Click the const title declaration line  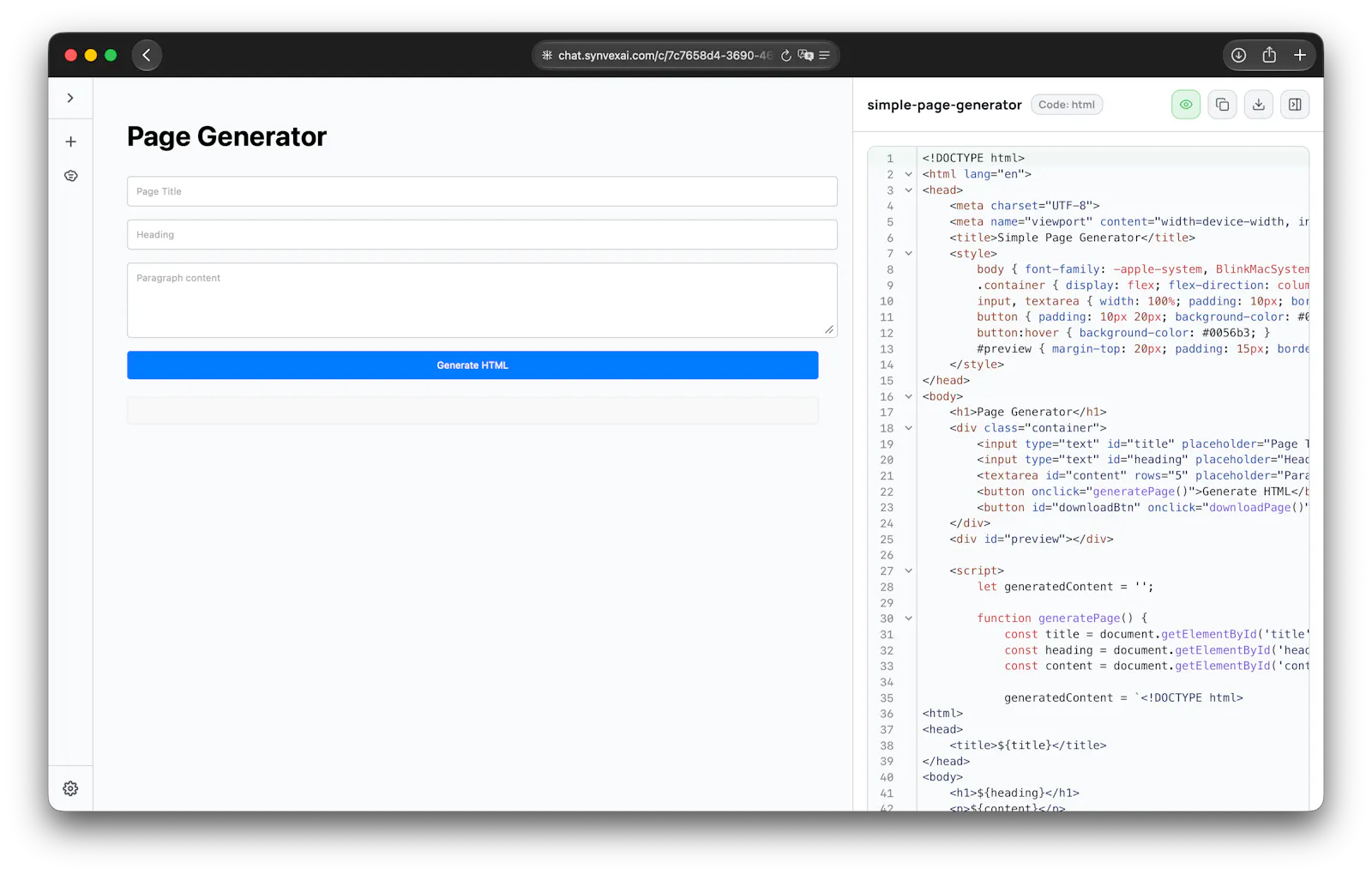coord(1156,635)
